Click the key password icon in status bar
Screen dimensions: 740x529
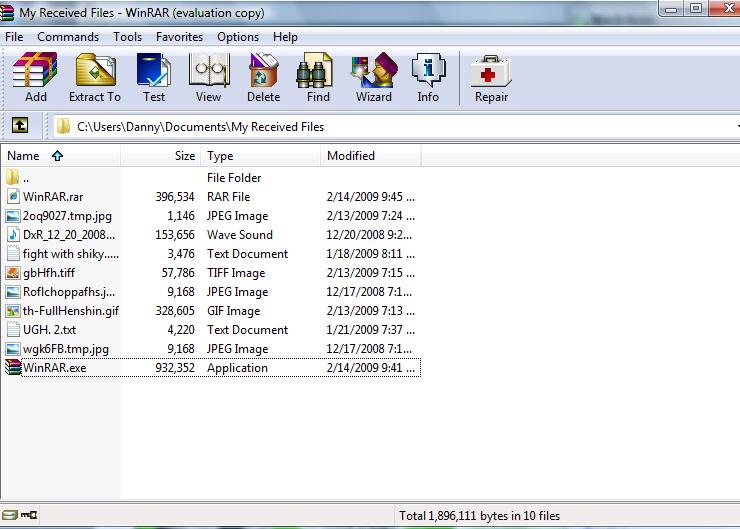tap(29, 515)
